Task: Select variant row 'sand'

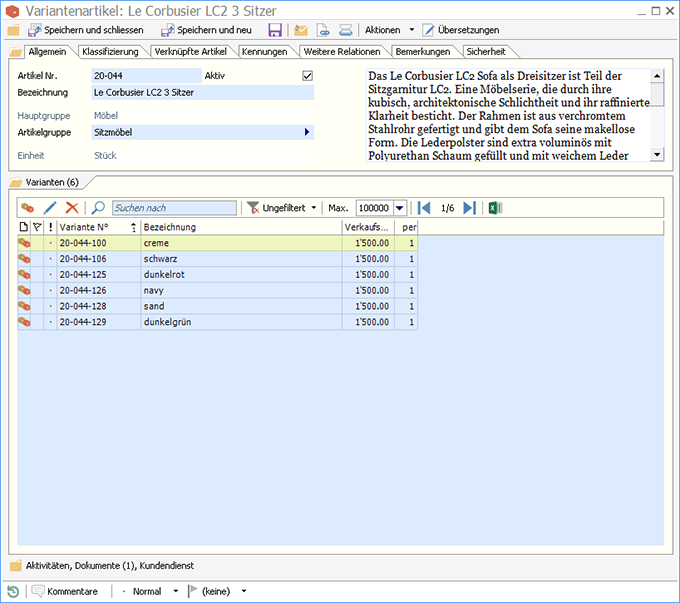Action: (x=217, y=306)
